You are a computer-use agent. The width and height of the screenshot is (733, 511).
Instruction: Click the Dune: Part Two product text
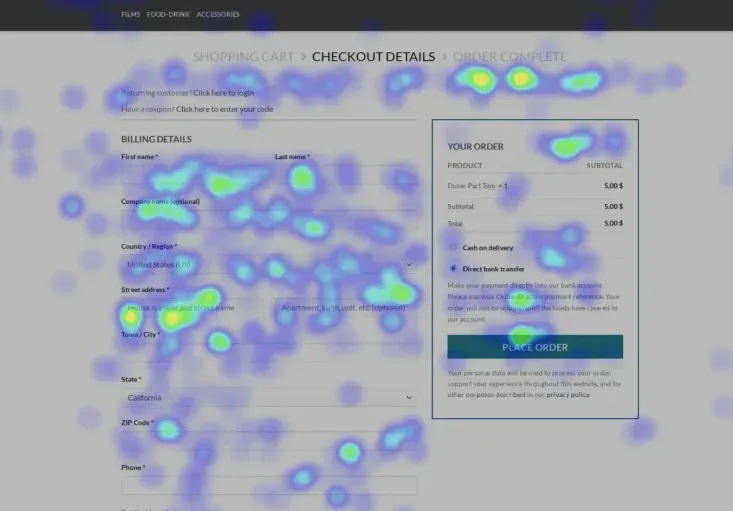pos(471,186)
